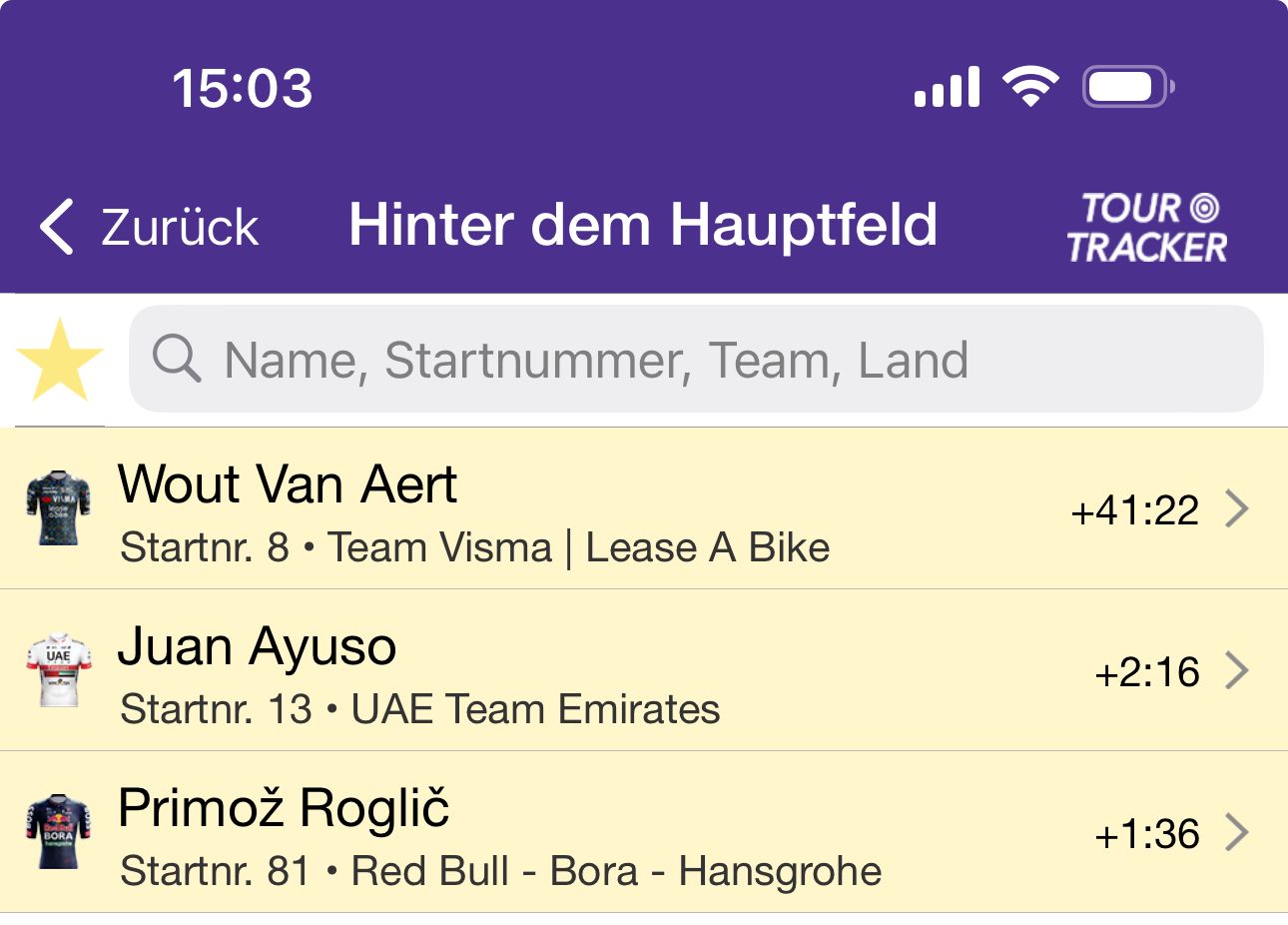Tap the magnifying glass search icon
Viewport: 1288px width, 925px height.
point(177,358)
